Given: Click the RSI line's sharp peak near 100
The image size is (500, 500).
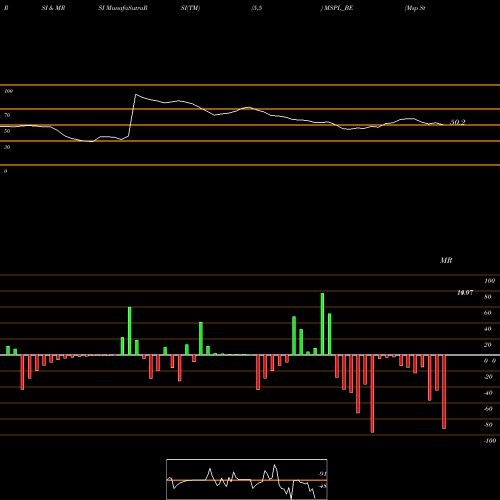Looking at the screenshot, I should tap(136, 95).
